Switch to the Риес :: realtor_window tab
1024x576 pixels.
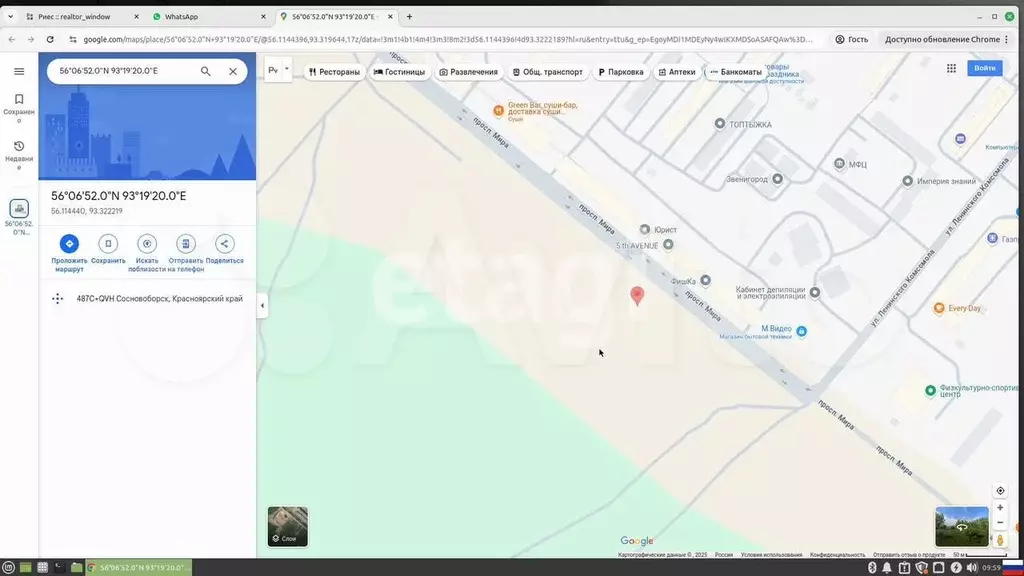pos(82,16)
